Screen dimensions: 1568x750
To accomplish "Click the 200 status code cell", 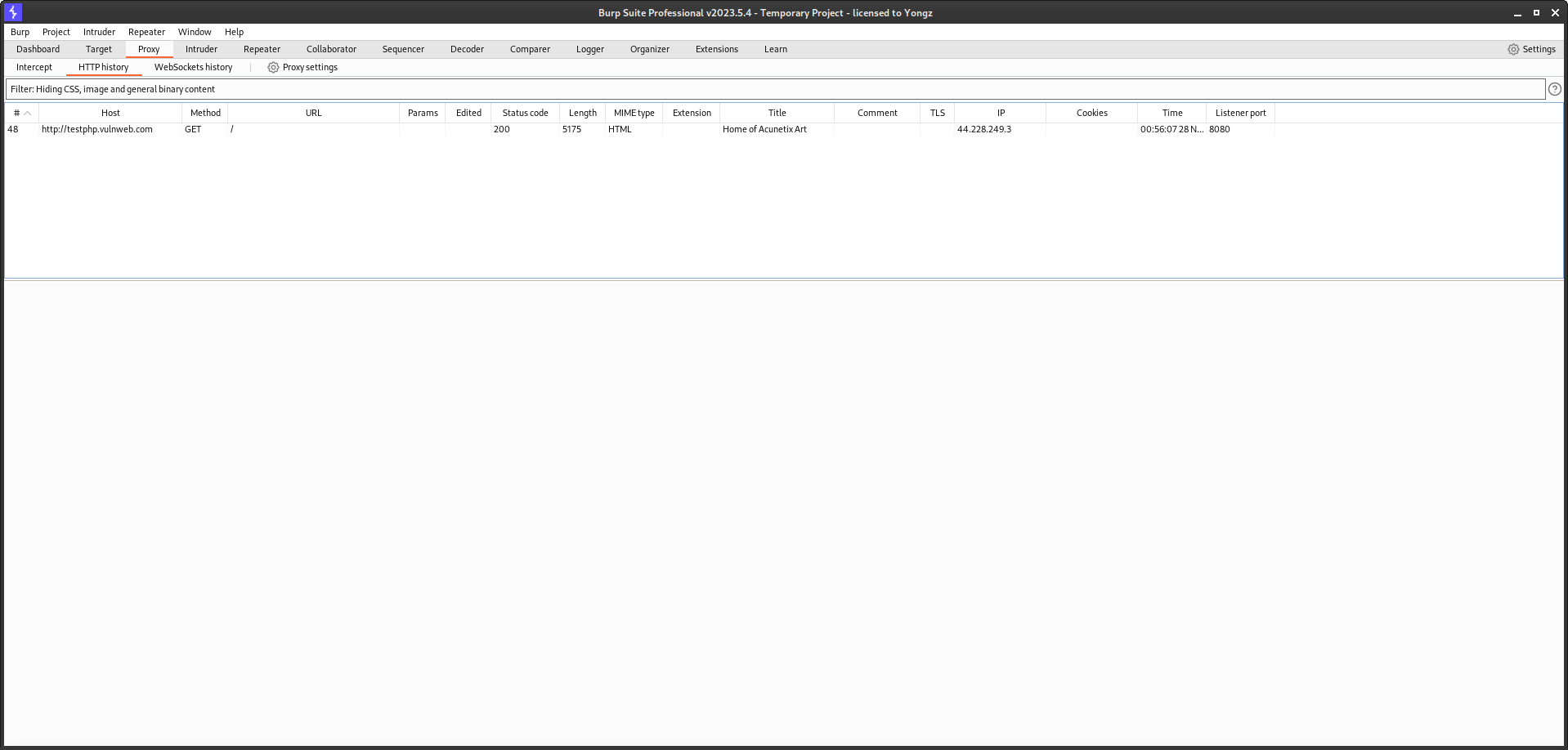I will click(x=525, y=129).
